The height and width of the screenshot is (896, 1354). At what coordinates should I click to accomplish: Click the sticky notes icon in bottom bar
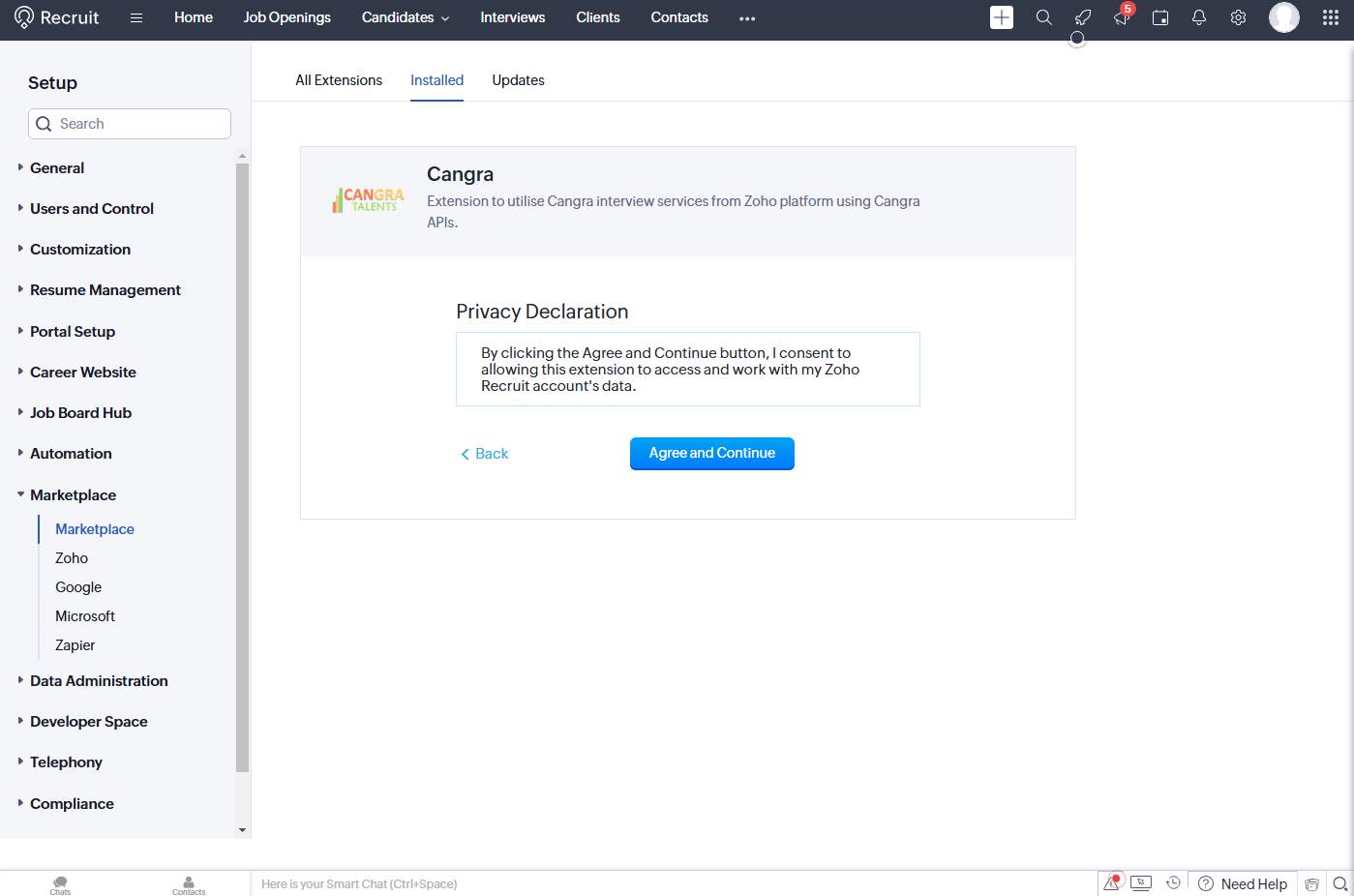(x=1311, y=883)
